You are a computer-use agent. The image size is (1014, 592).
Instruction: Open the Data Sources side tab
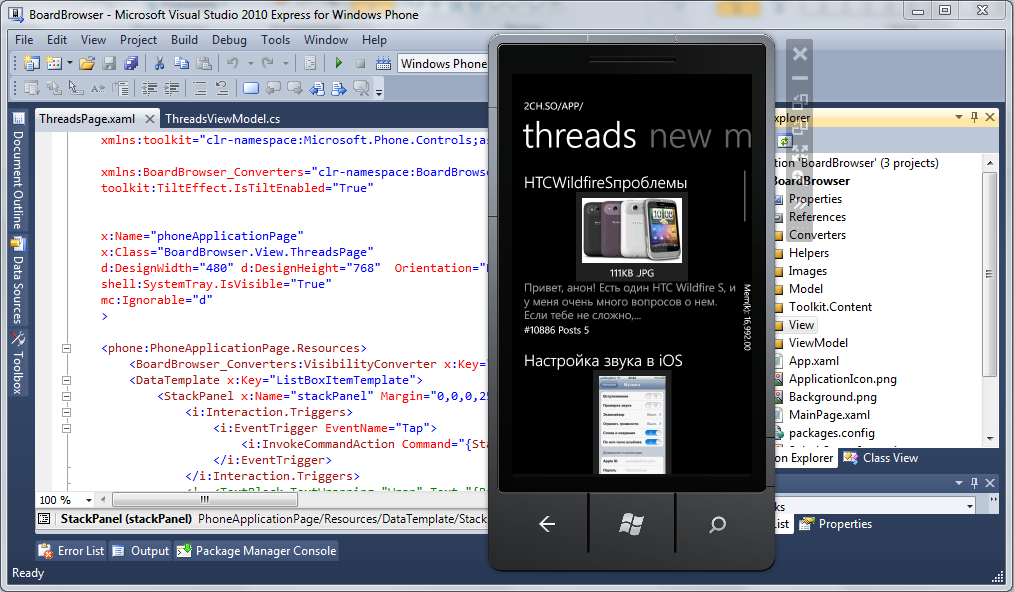pyautogui.click(x=18, y=281)
